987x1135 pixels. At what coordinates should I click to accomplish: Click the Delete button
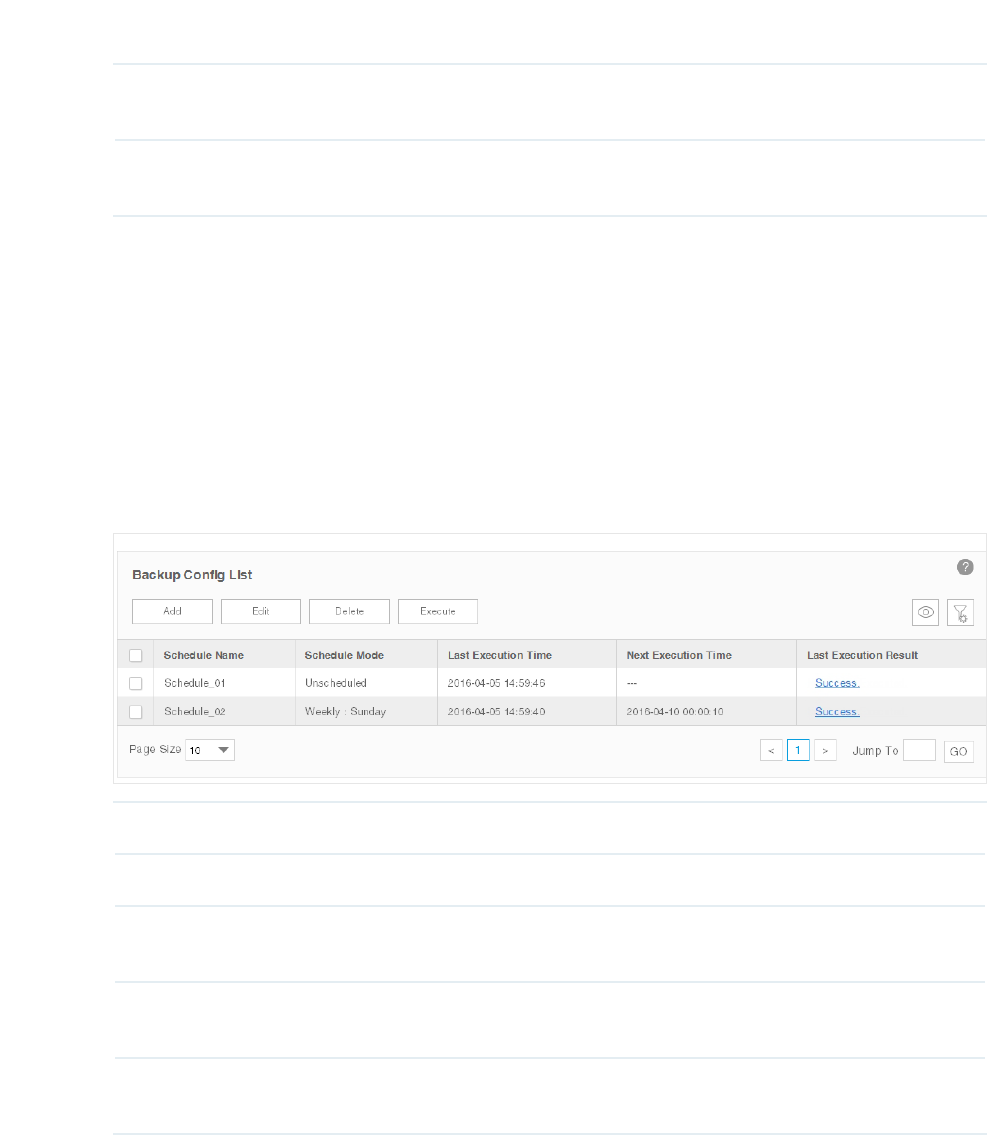(x=350, y=611)
